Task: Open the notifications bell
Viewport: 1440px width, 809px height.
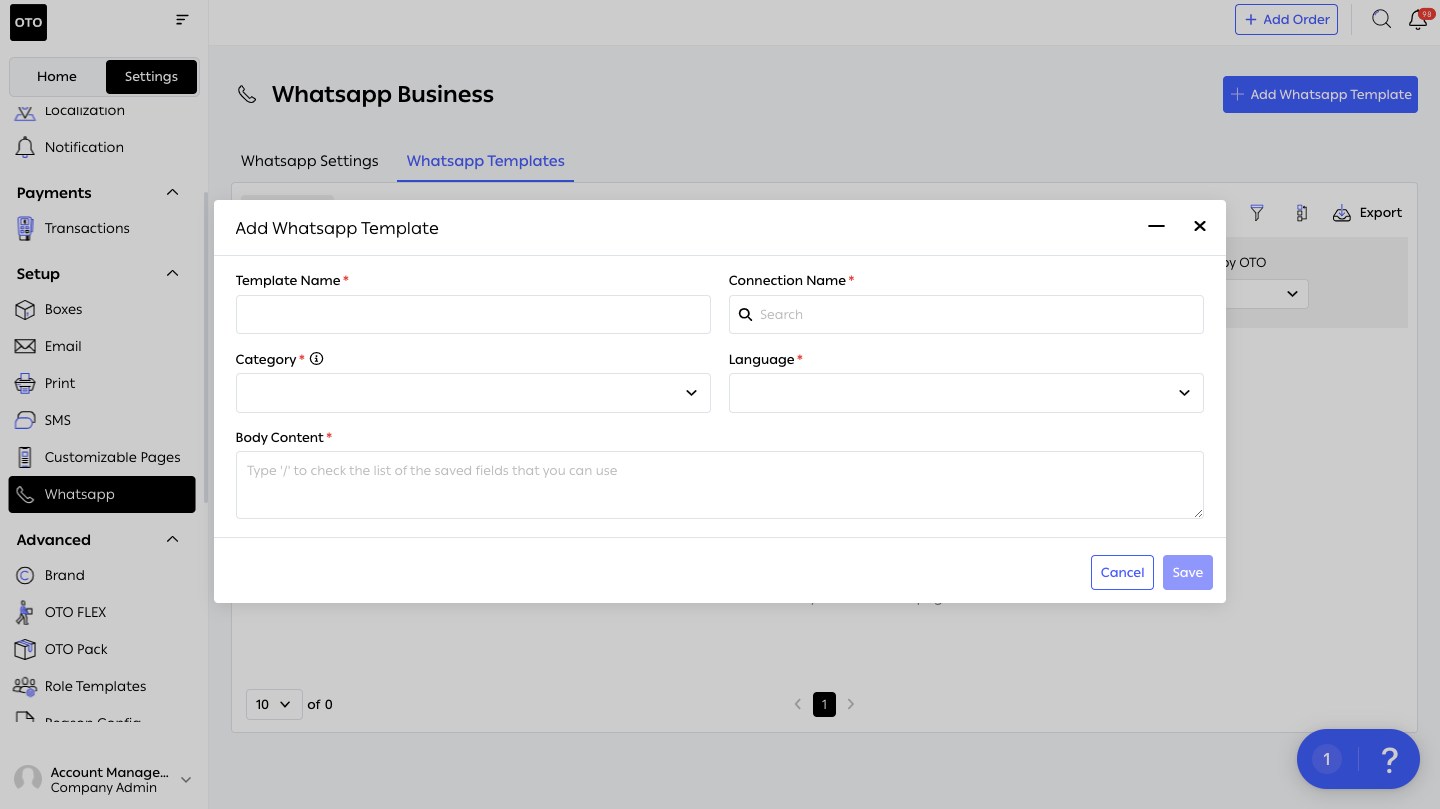Action: click(1418, 19)
